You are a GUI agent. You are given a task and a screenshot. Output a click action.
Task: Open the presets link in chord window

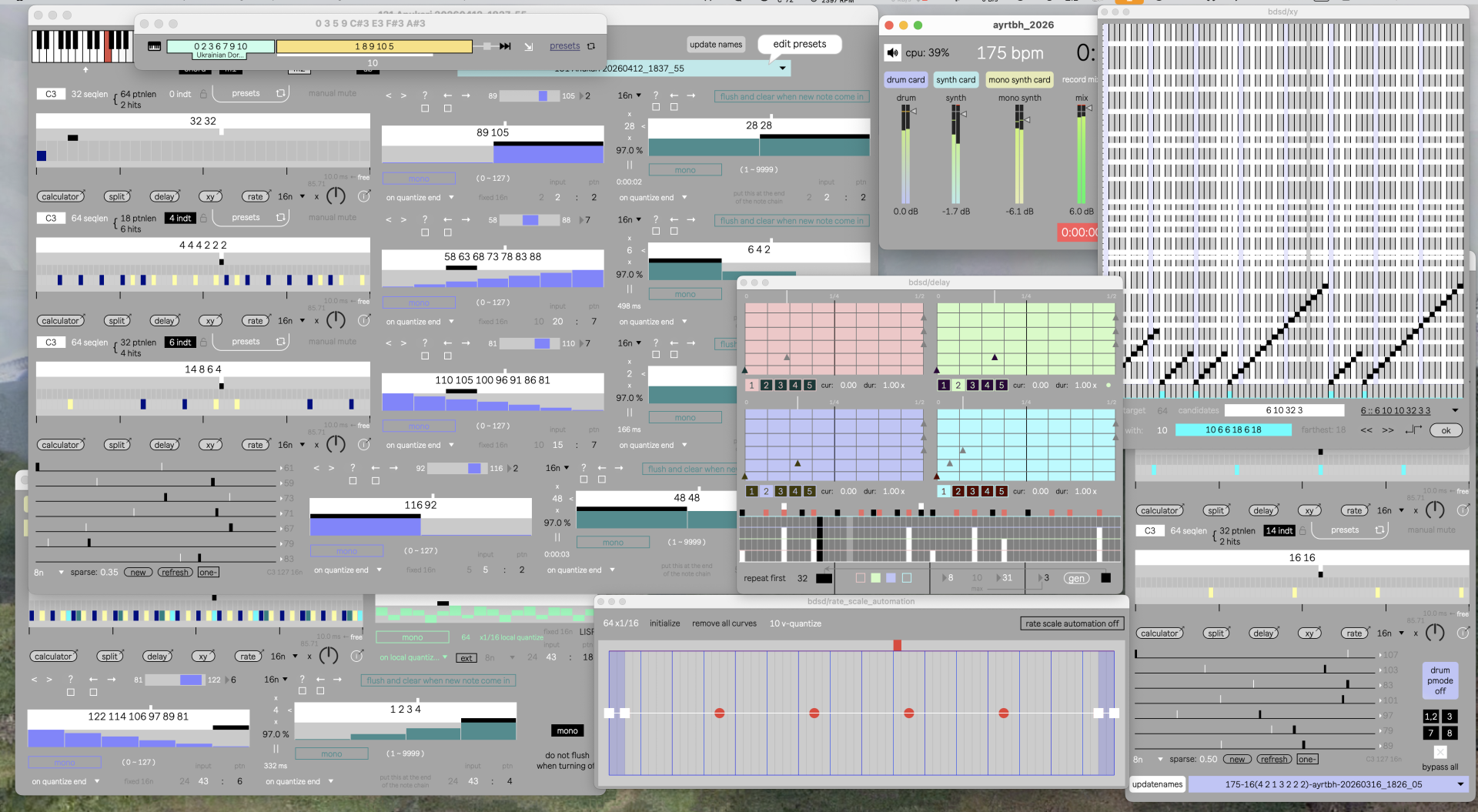click(x=564, y=46)
